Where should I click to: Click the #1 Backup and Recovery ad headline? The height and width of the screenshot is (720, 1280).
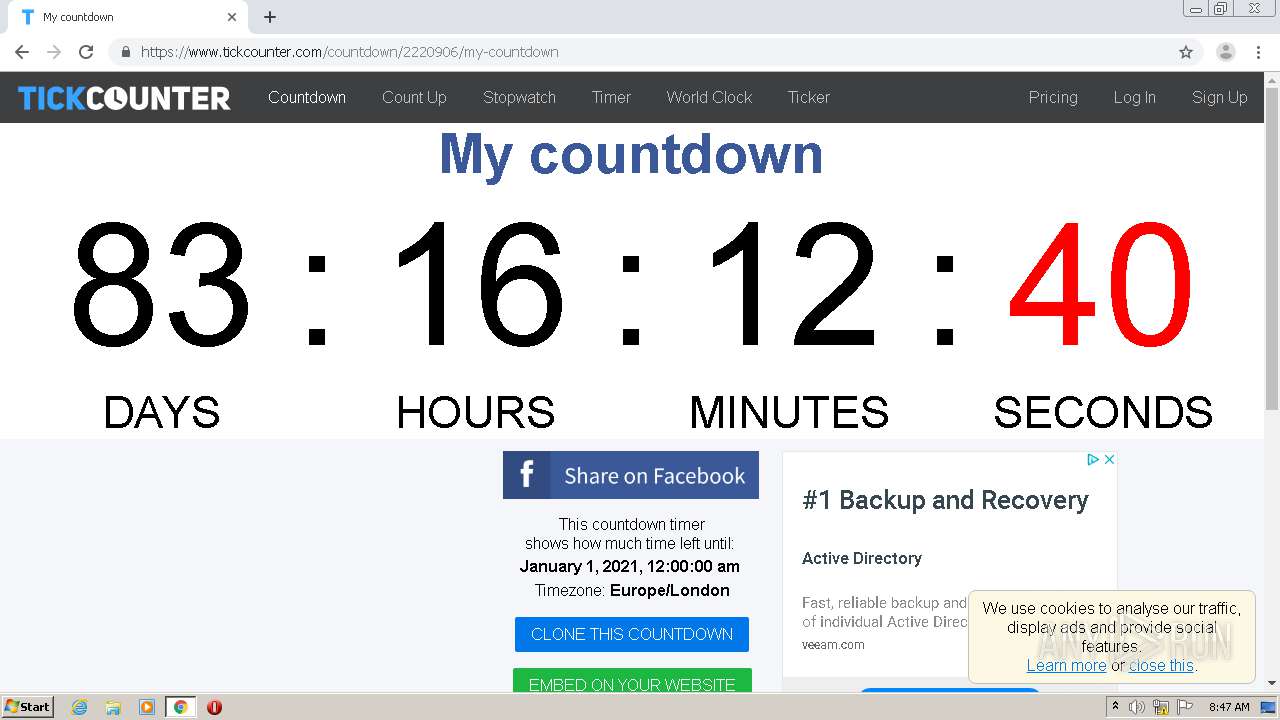945,500
